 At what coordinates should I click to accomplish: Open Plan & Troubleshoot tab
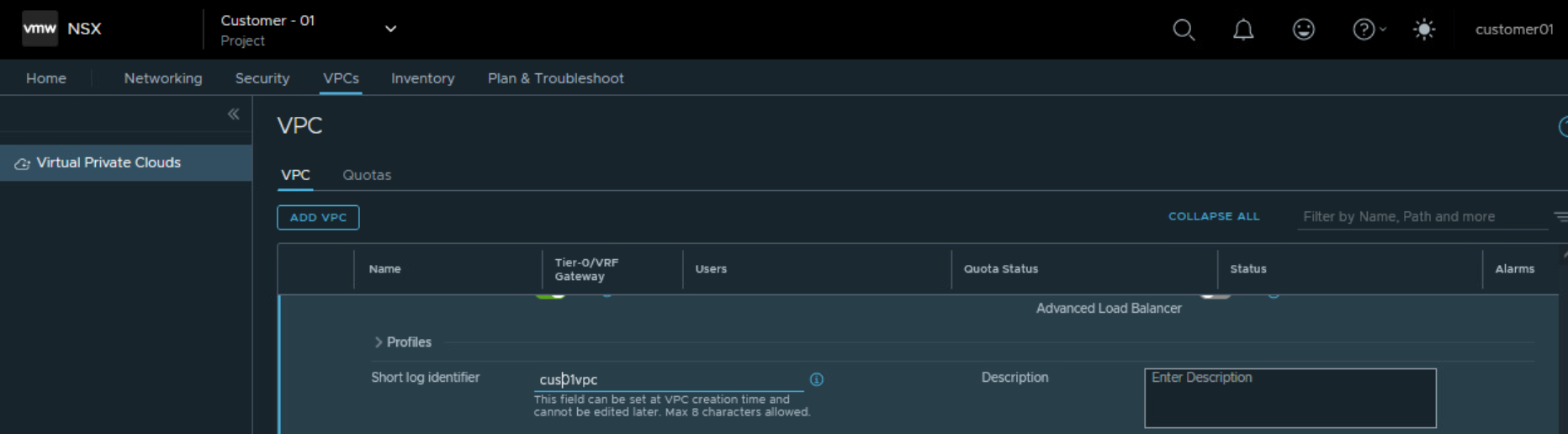555,78
